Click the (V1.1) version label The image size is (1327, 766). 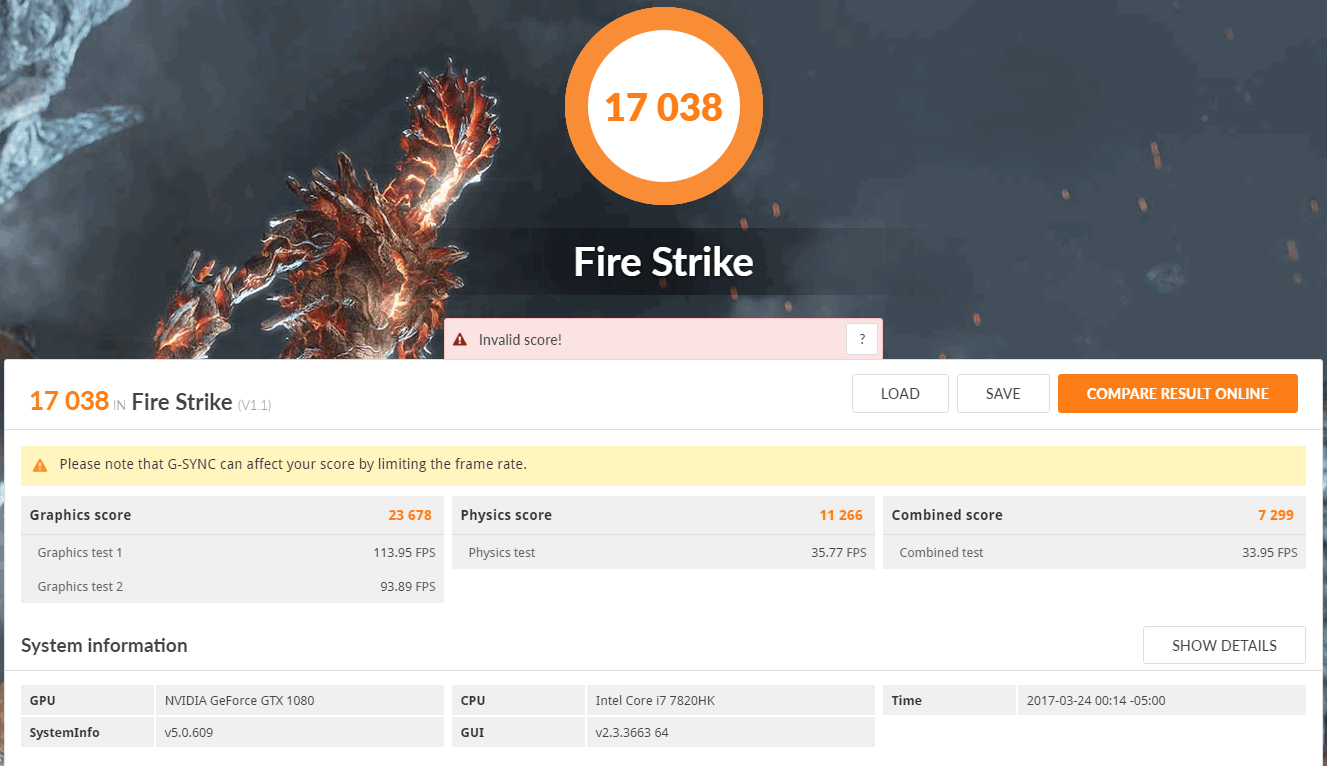tap(254, 405)
